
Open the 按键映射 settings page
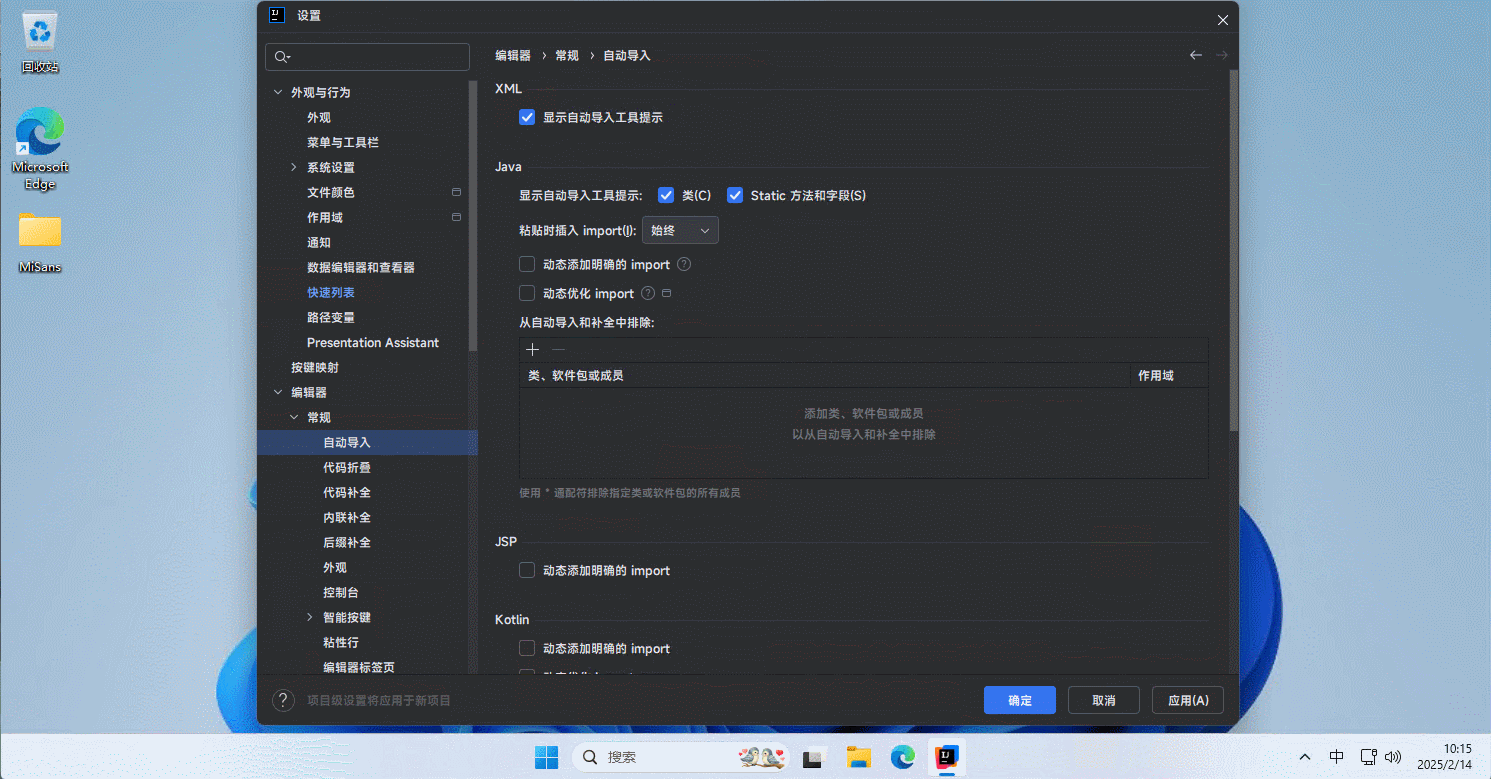pos(315,368)
